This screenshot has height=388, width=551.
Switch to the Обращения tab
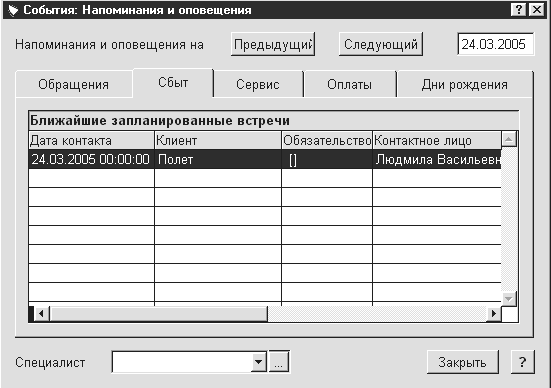pyautogui.click(x=74, y=84)
